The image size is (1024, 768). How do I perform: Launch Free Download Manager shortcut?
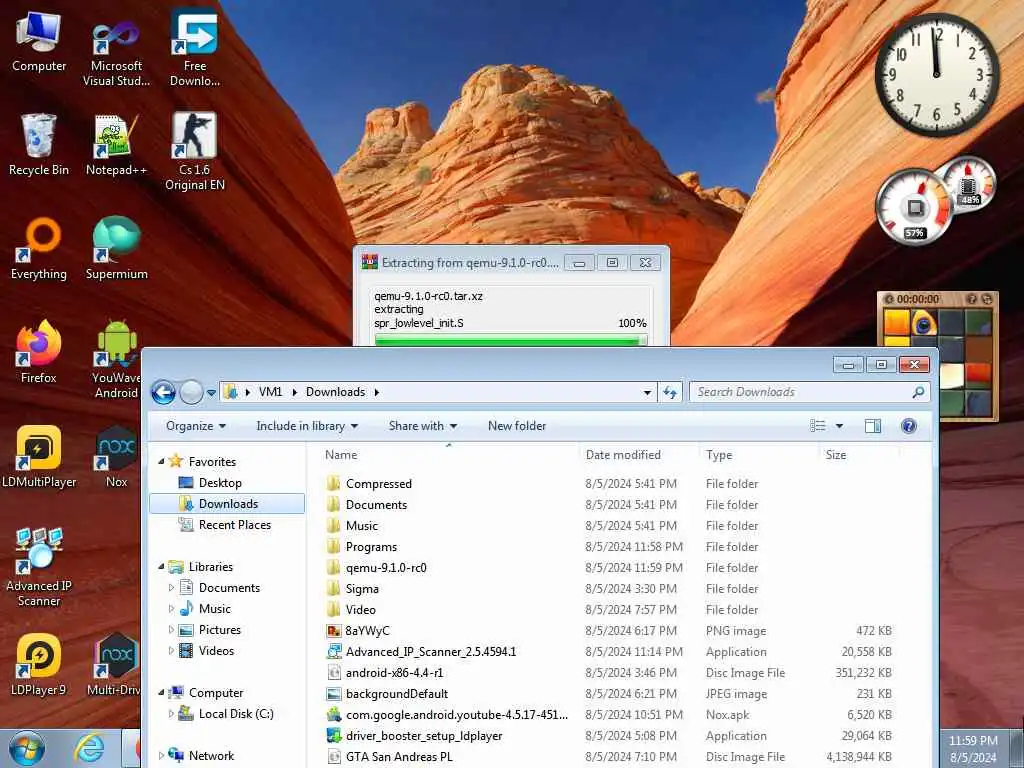pyautogui.click(x=195, y=49)
